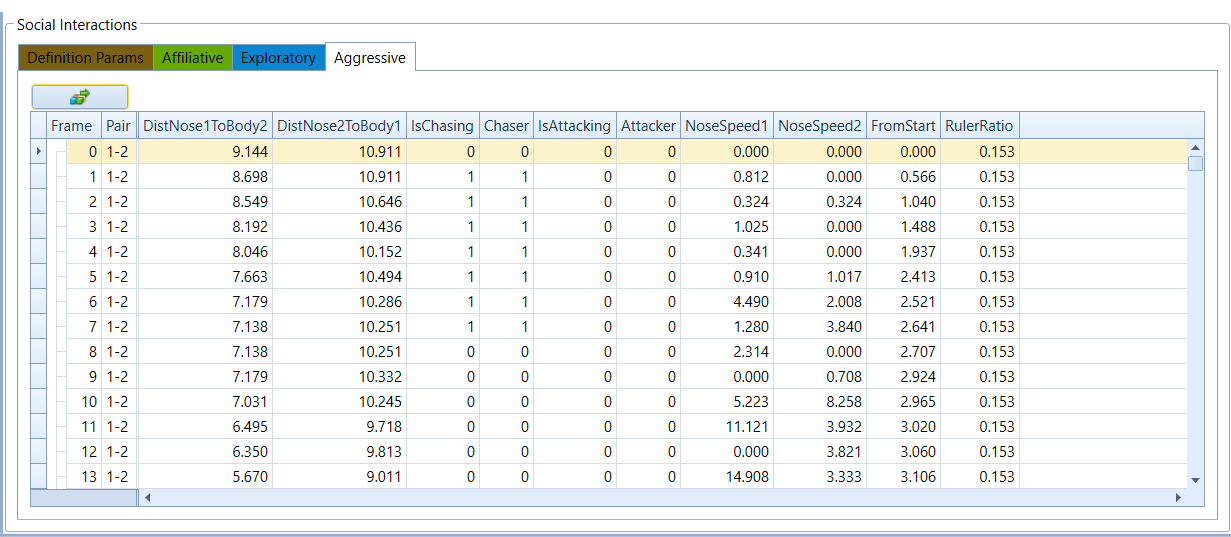Click the Aggressive tab
Screen dimensions: 1231x537
(370, 58)
